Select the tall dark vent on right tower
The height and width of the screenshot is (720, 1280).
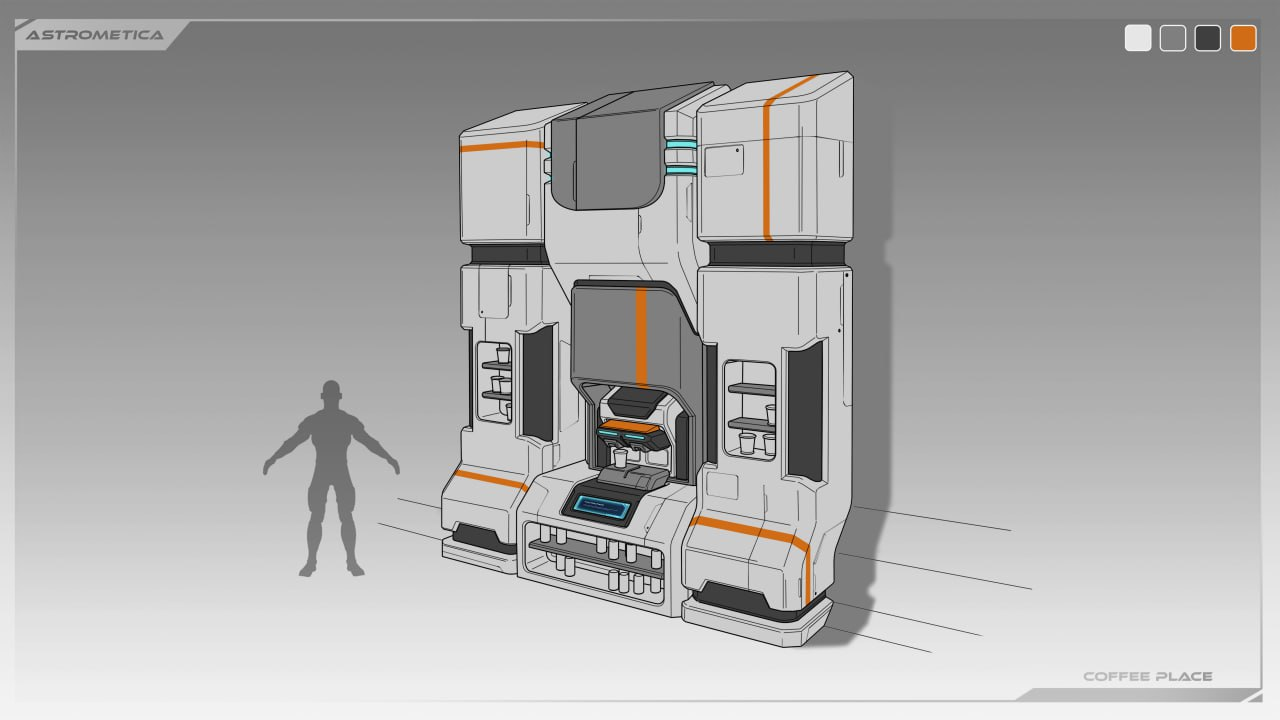coord(804,410)
